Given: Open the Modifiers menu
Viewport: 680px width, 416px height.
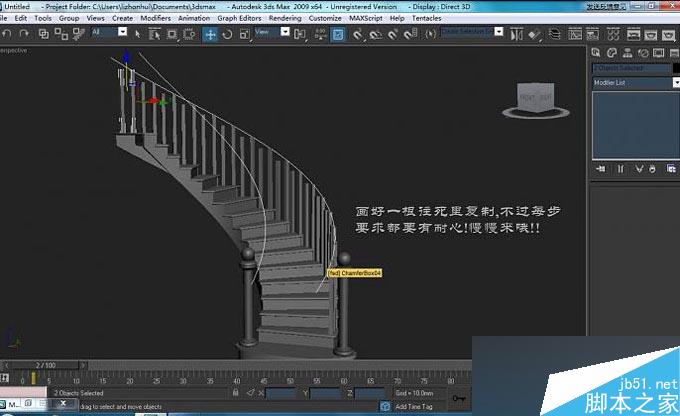Looking at the screenshot, I should tap(155, 18).
